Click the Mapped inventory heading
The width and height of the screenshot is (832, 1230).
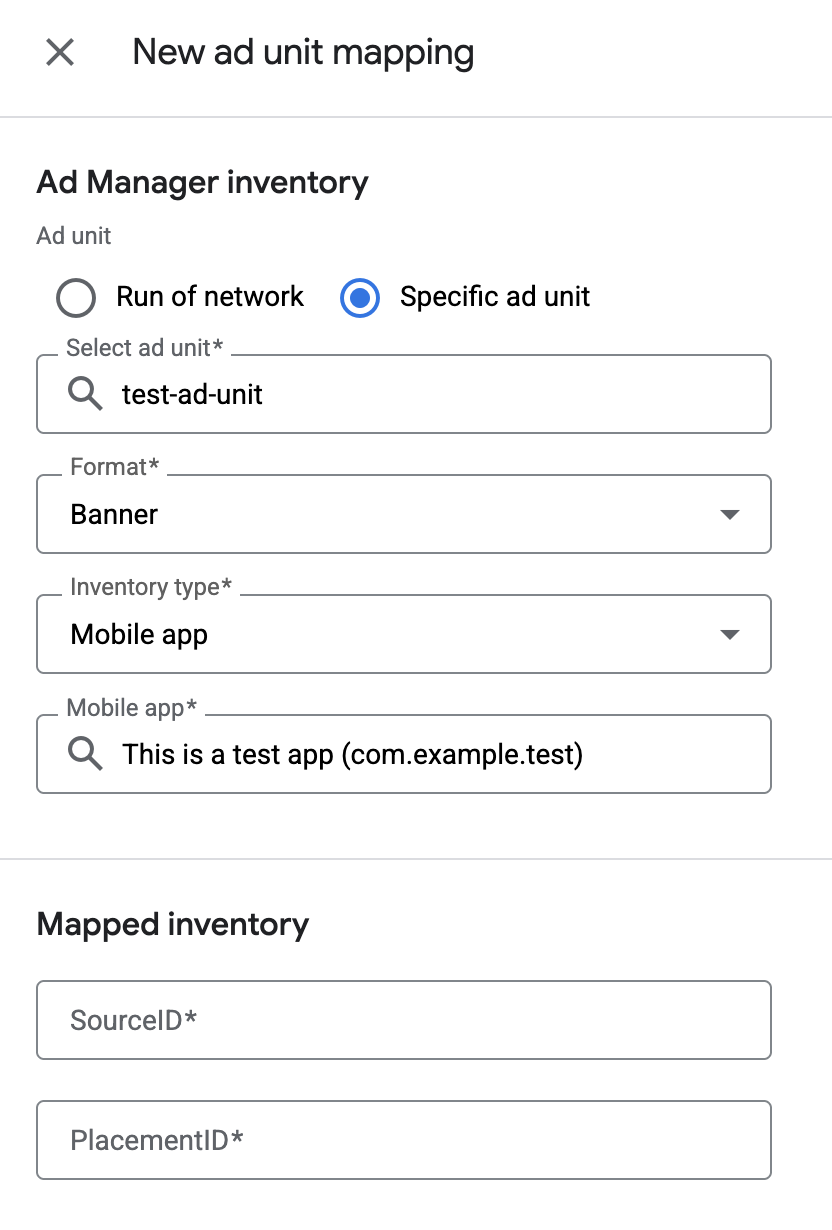point(173,924)
